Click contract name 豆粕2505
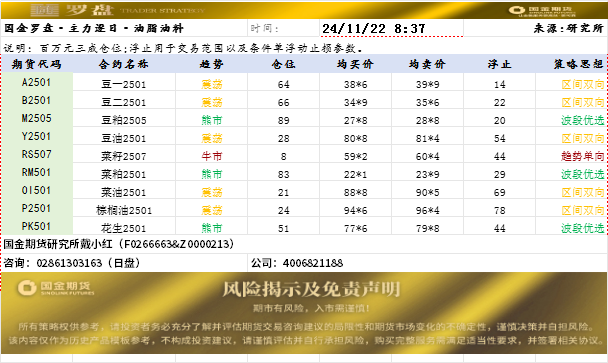This screenshot has width=608, height=363. pyautogui.click(x=124, y=120)
